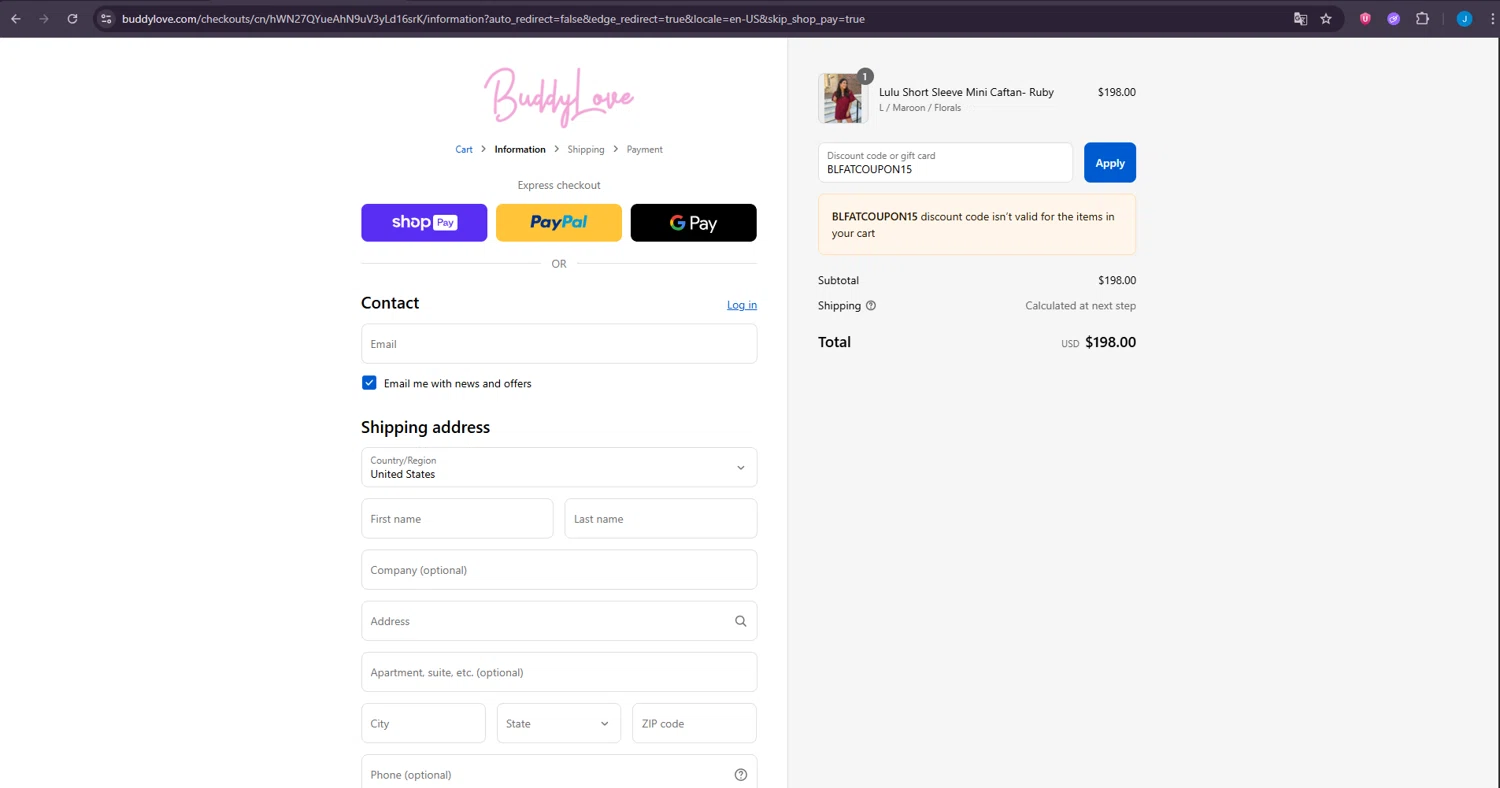Select the Information breadcrumb step
This screenshot has height=788, width=1500.
click(x=520, y=150)
